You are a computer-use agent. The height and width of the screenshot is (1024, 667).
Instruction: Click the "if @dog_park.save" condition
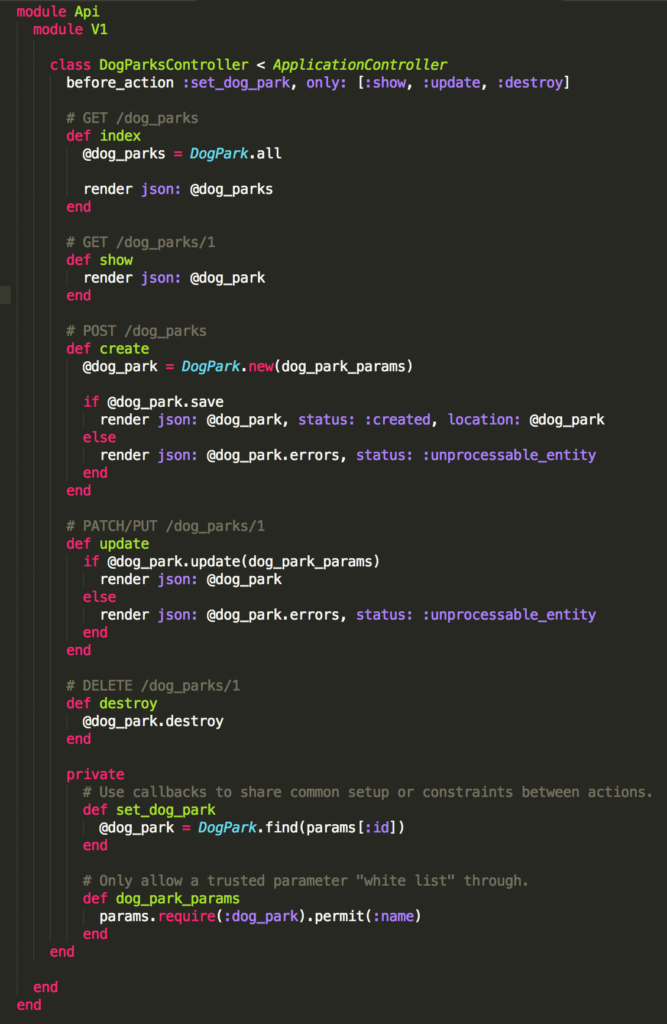point(154,402)
